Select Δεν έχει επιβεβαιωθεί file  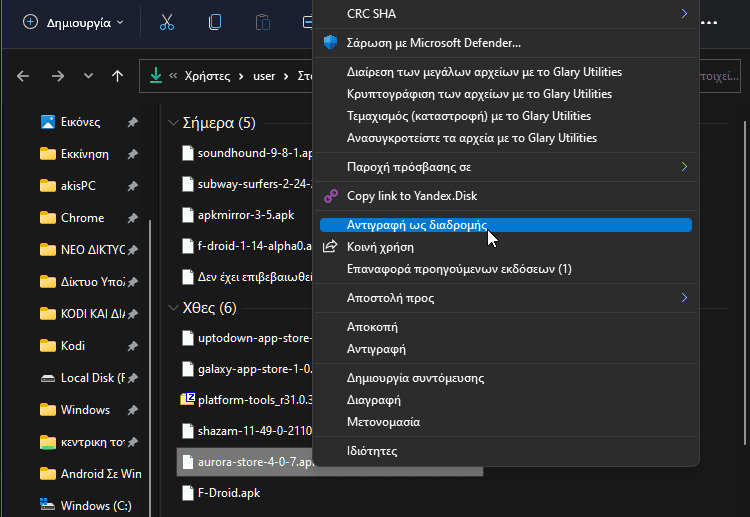point(247,277)
